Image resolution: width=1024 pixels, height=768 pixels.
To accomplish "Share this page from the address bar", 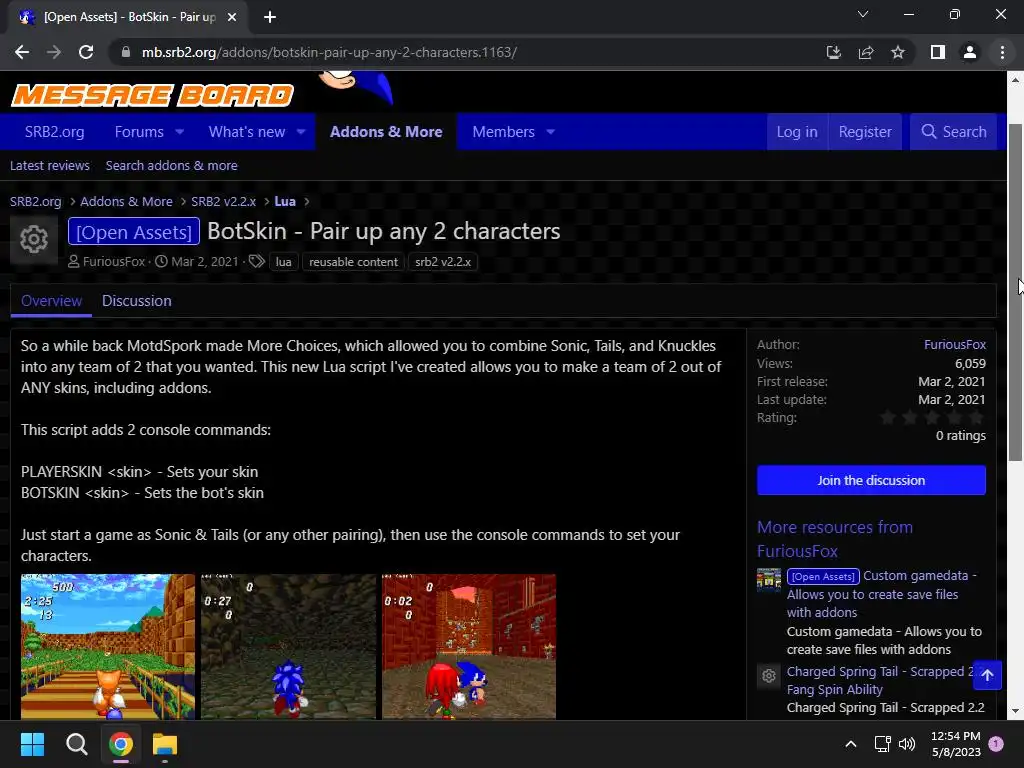I will click(866, 52).
